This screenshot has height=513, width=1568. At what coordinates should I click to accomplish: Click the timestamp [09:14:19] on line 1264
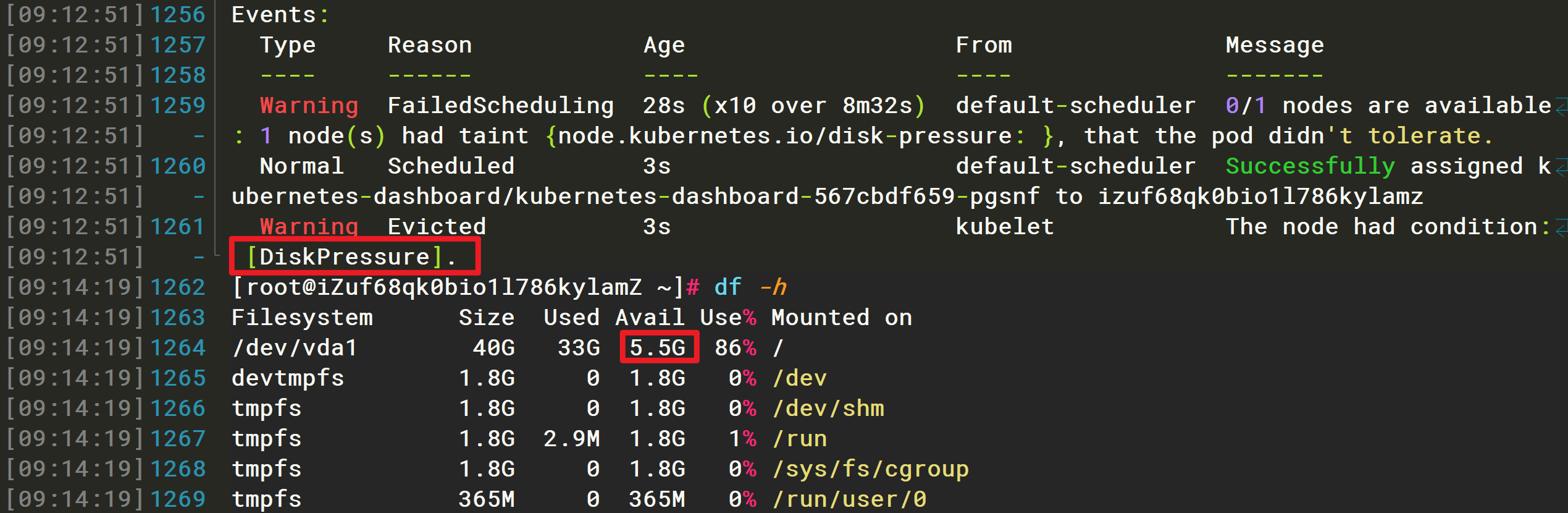[75, 348]
